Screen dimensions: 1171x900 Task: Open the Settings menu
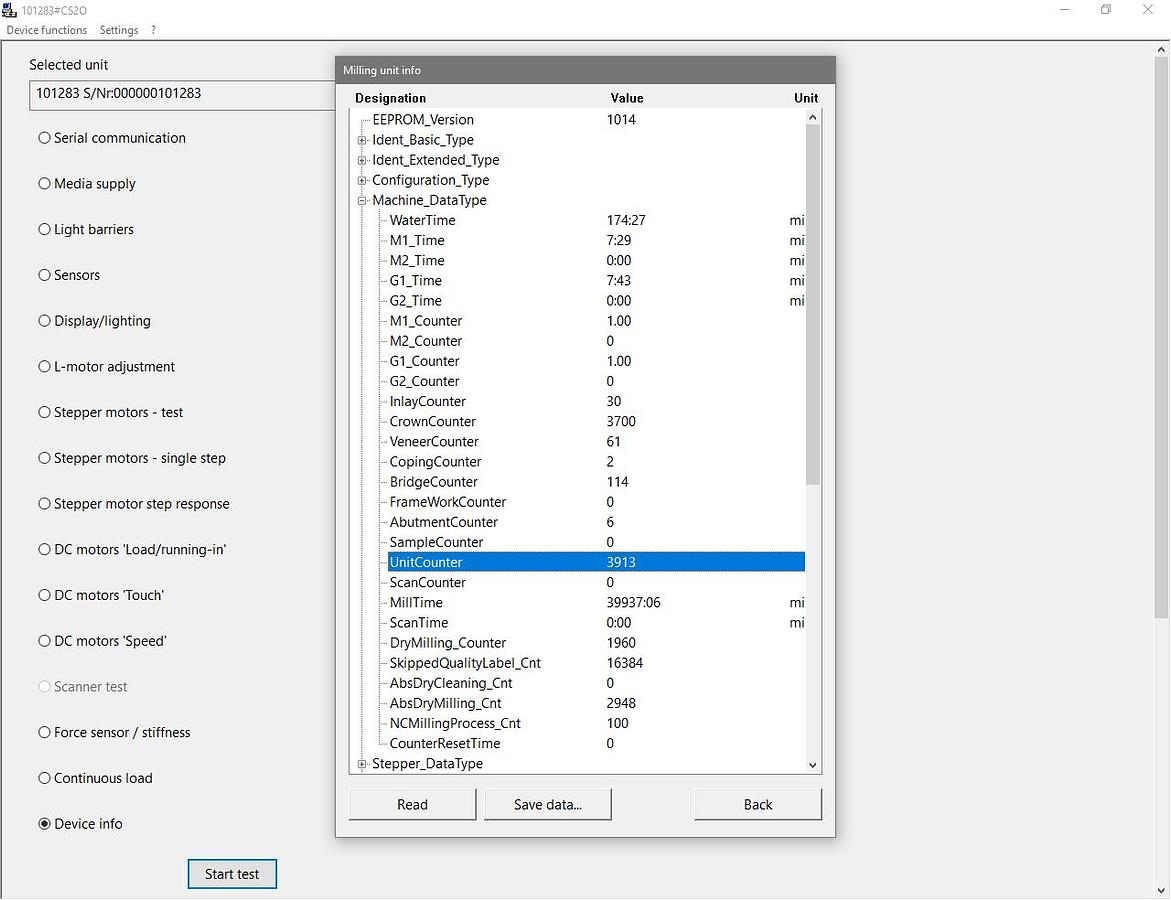pos(119,30)
